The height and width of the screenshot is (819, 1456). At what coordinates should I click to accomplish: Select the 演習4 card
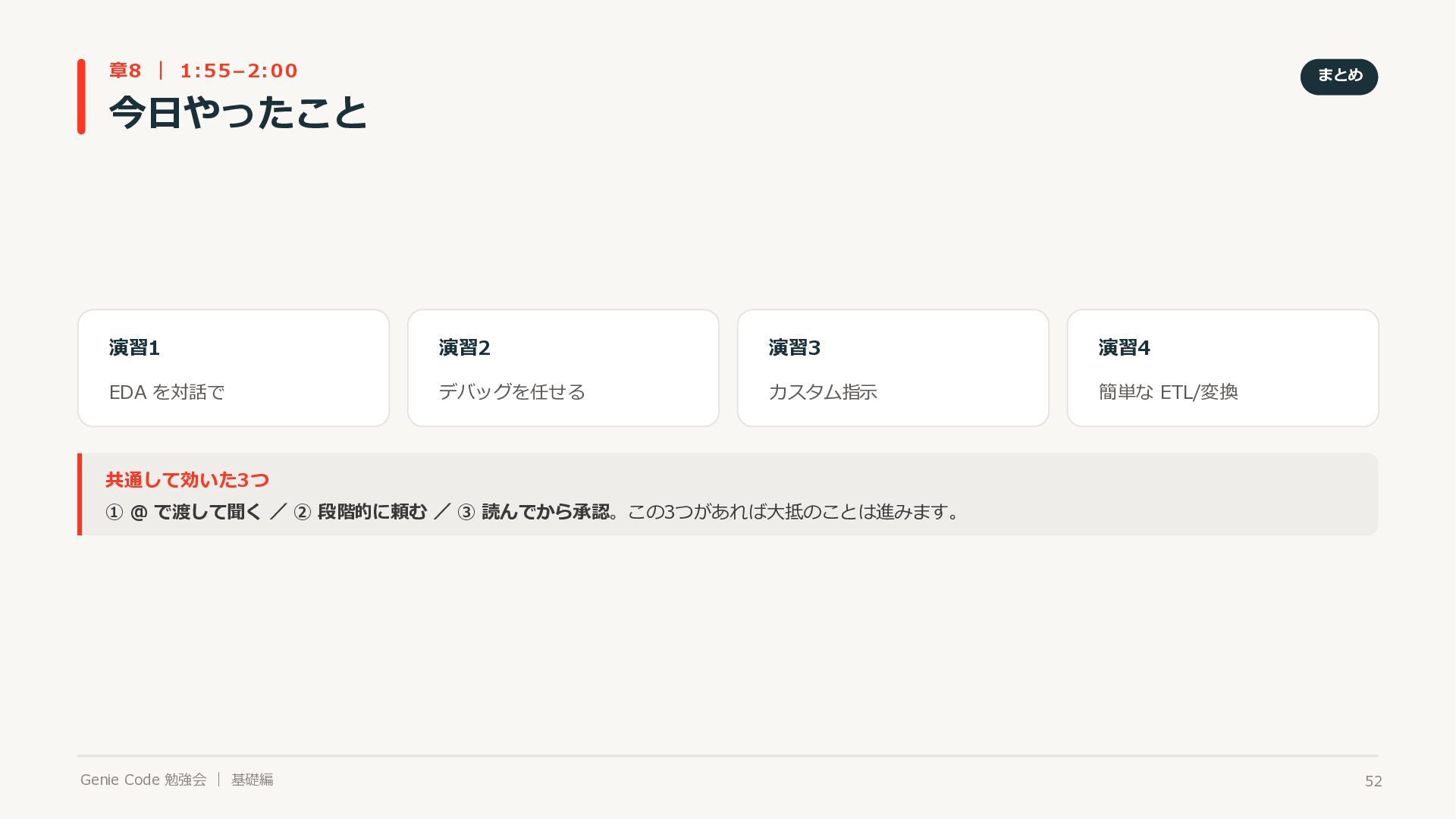tap(1223, 368)
